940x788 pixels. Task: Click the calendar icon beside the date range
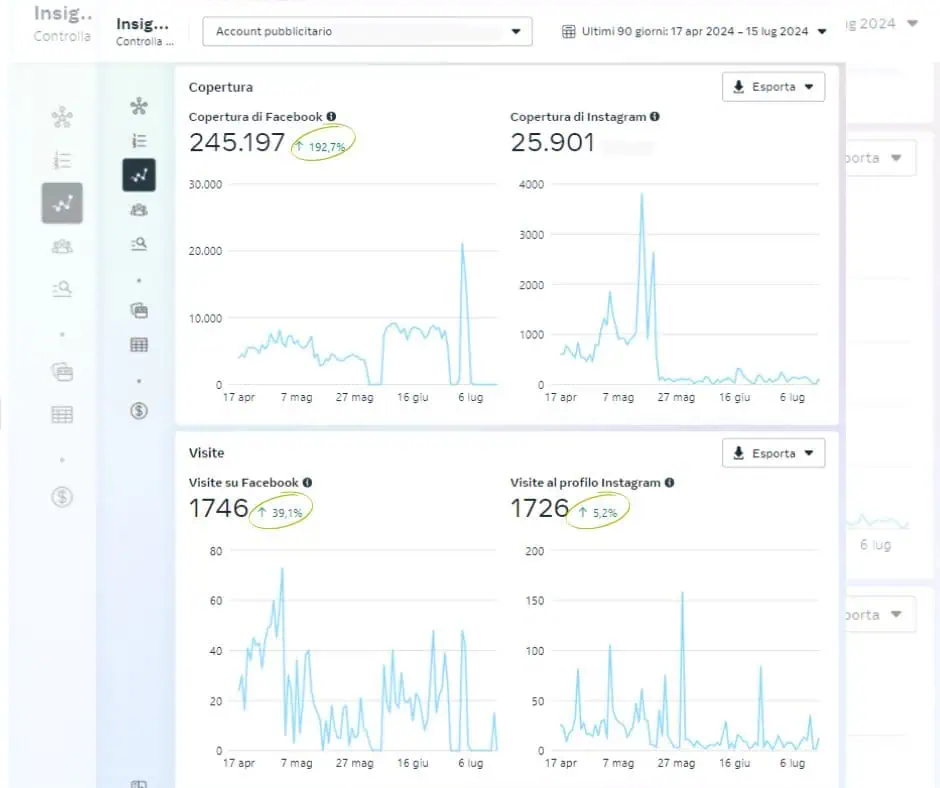[568, 31]
